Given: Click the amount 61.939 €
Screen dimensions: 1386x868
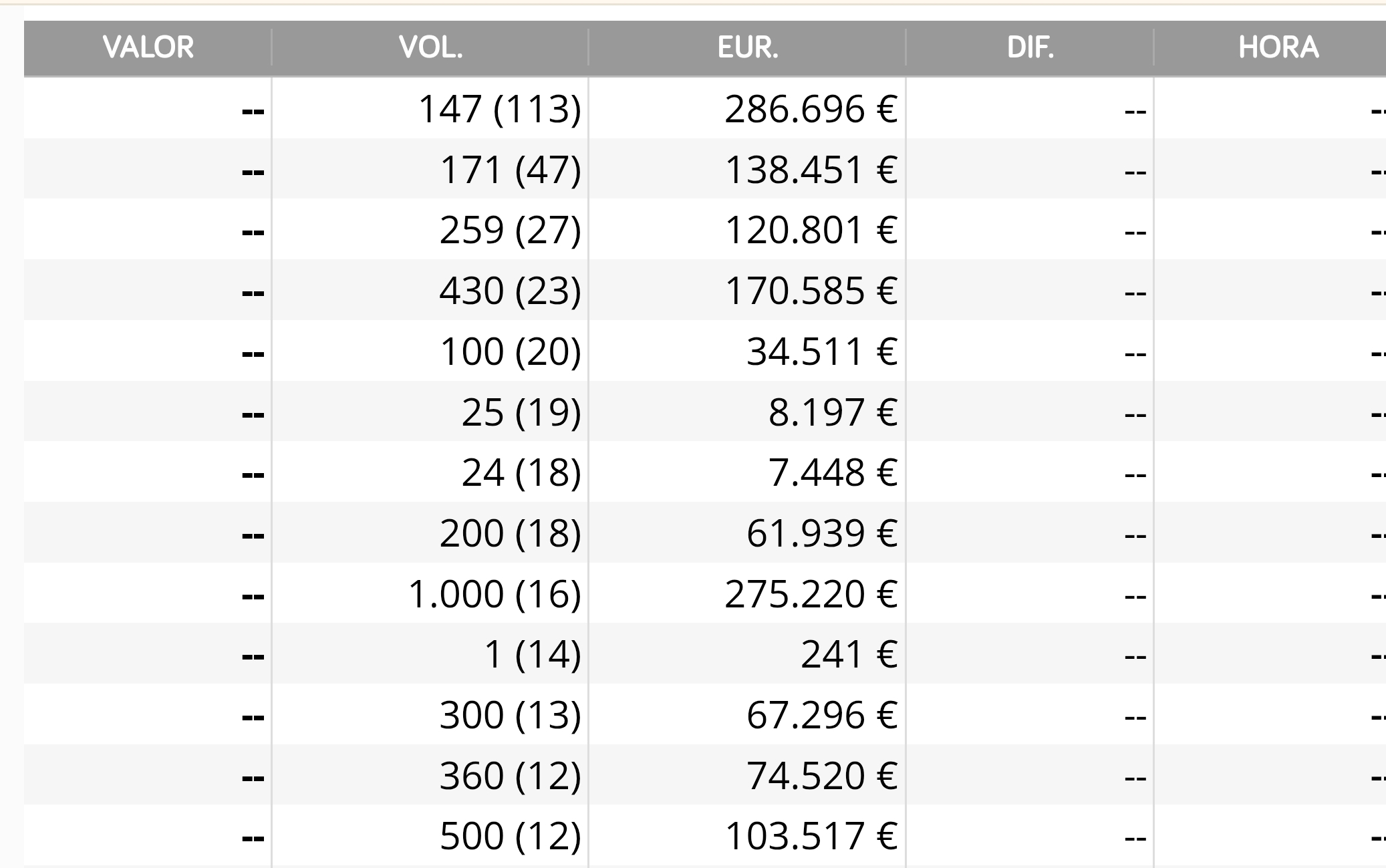Looking at the screenshot, I should pos(821,533).
